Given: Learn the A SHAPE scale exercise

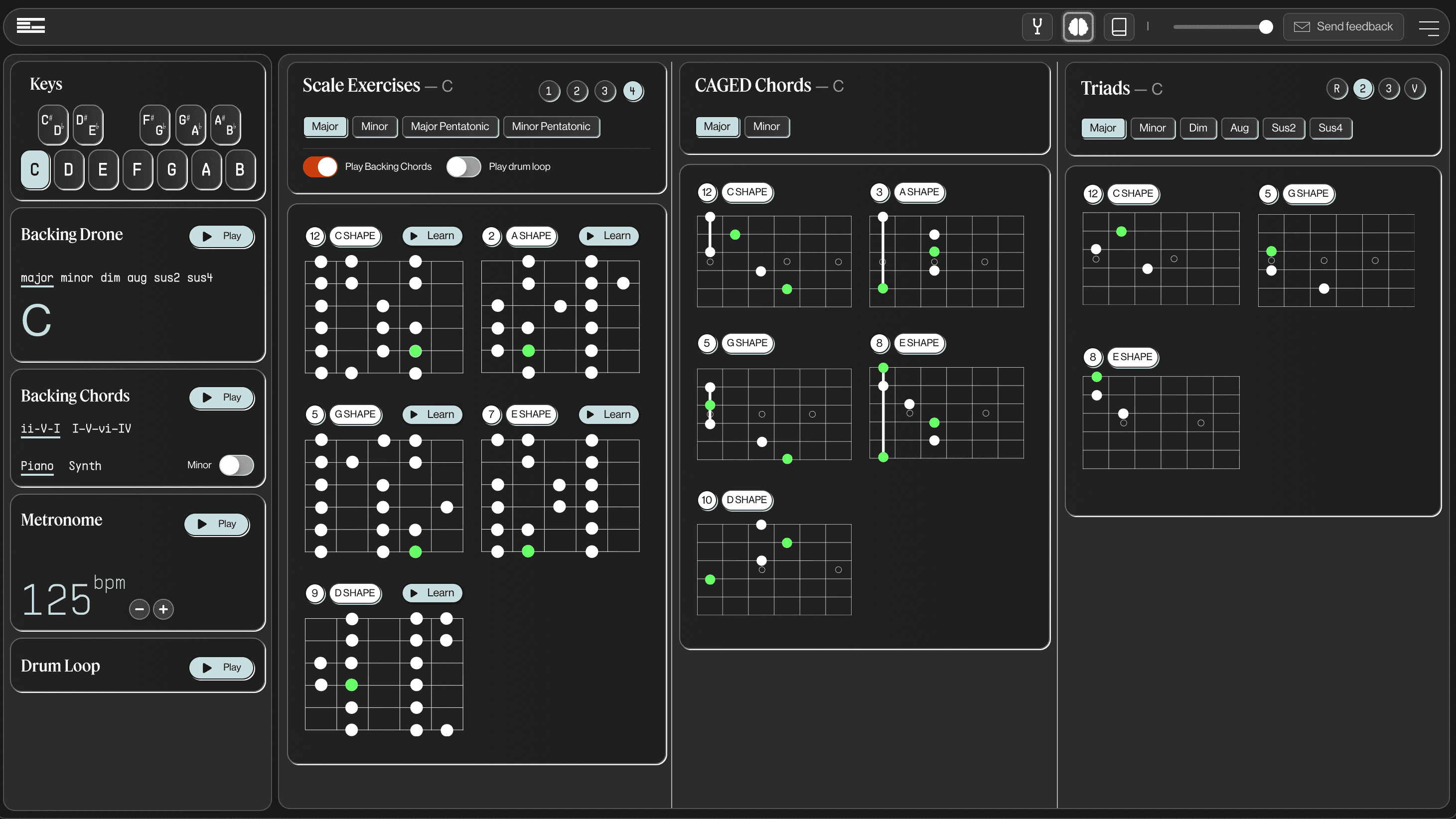Looking at the screenshot, I should point(609,236).
